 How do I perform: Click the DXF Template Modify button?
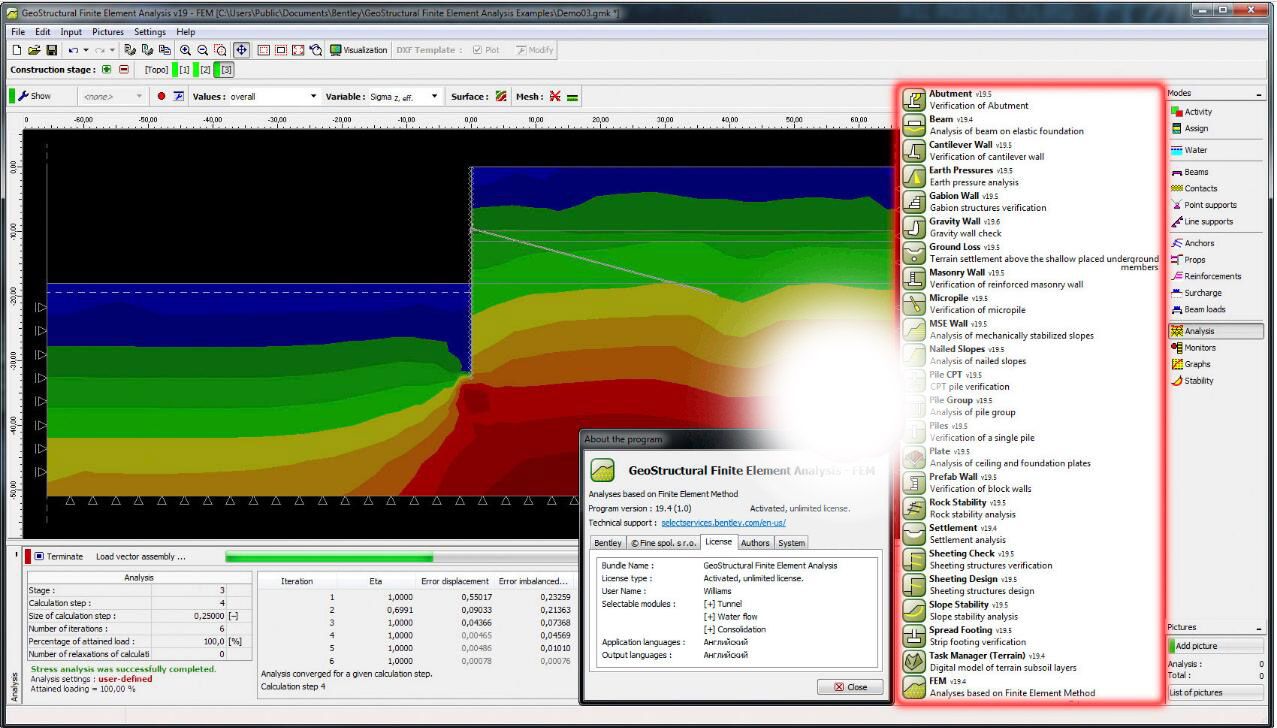[535, 50]
